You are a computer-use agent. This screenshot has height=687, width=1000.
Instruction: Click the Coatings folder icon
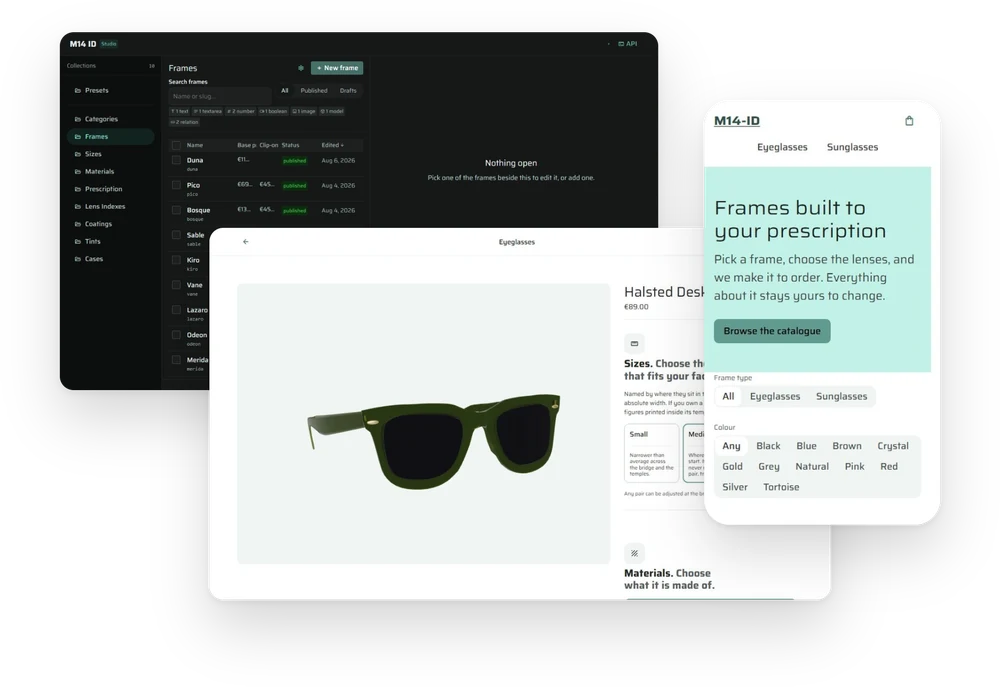click(x=78, y=224)
